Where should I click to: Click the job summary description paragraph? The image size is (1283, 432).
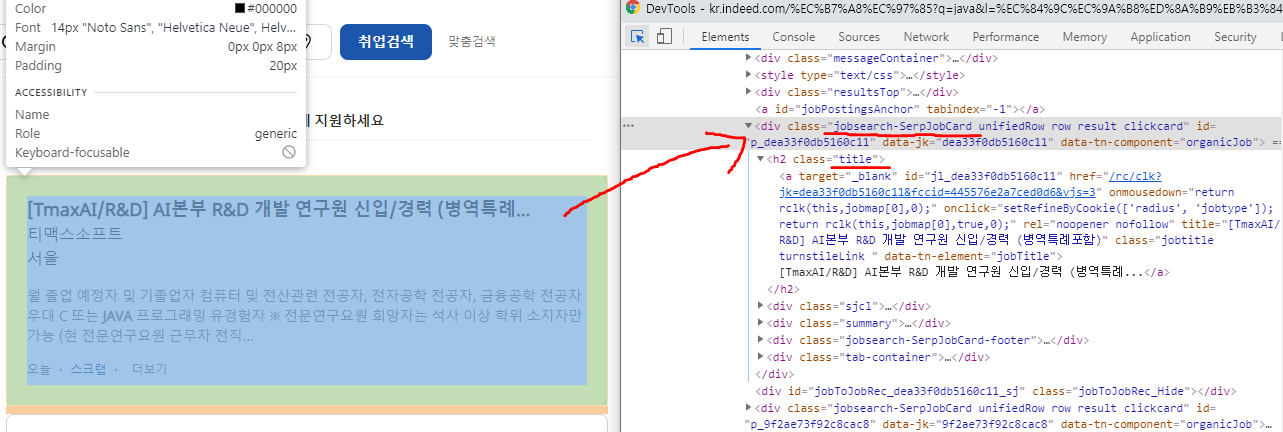pos(303,316)
